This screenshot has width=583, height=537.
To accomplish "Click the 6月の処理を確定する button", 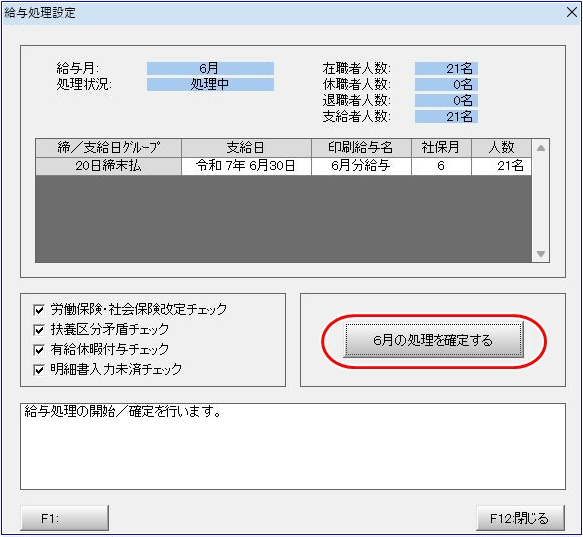I will click(x=433, y=340).
